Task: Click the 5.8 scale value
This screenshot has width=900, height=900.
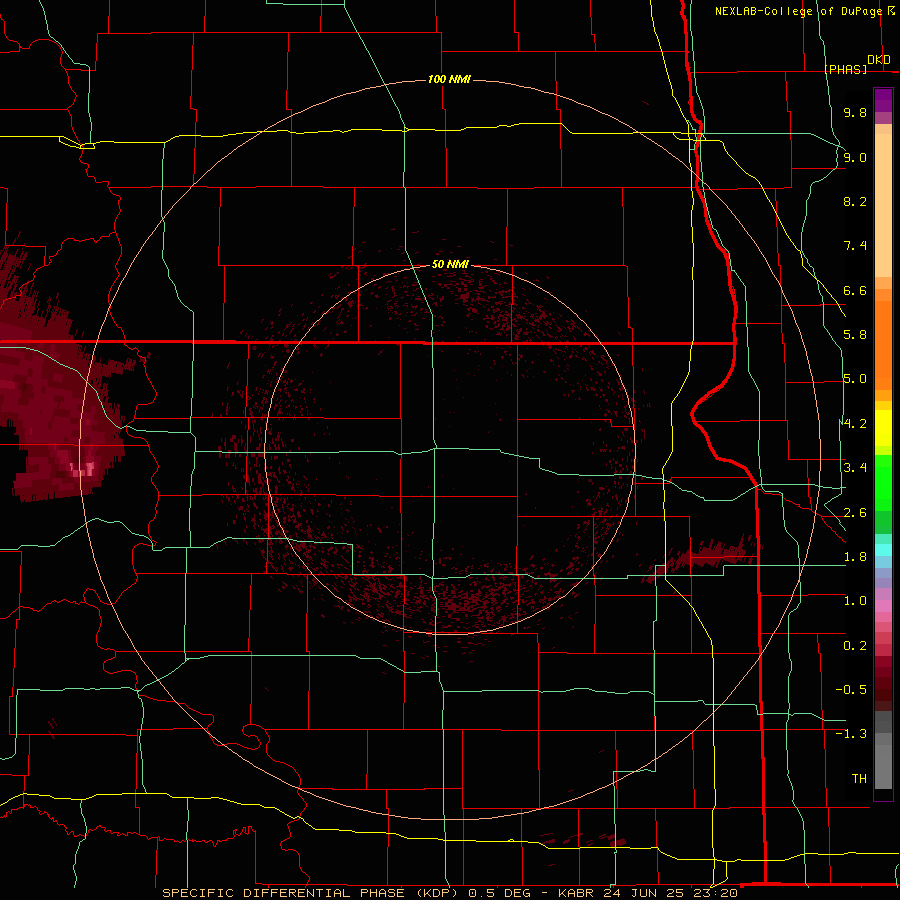Action: [855, 335]
